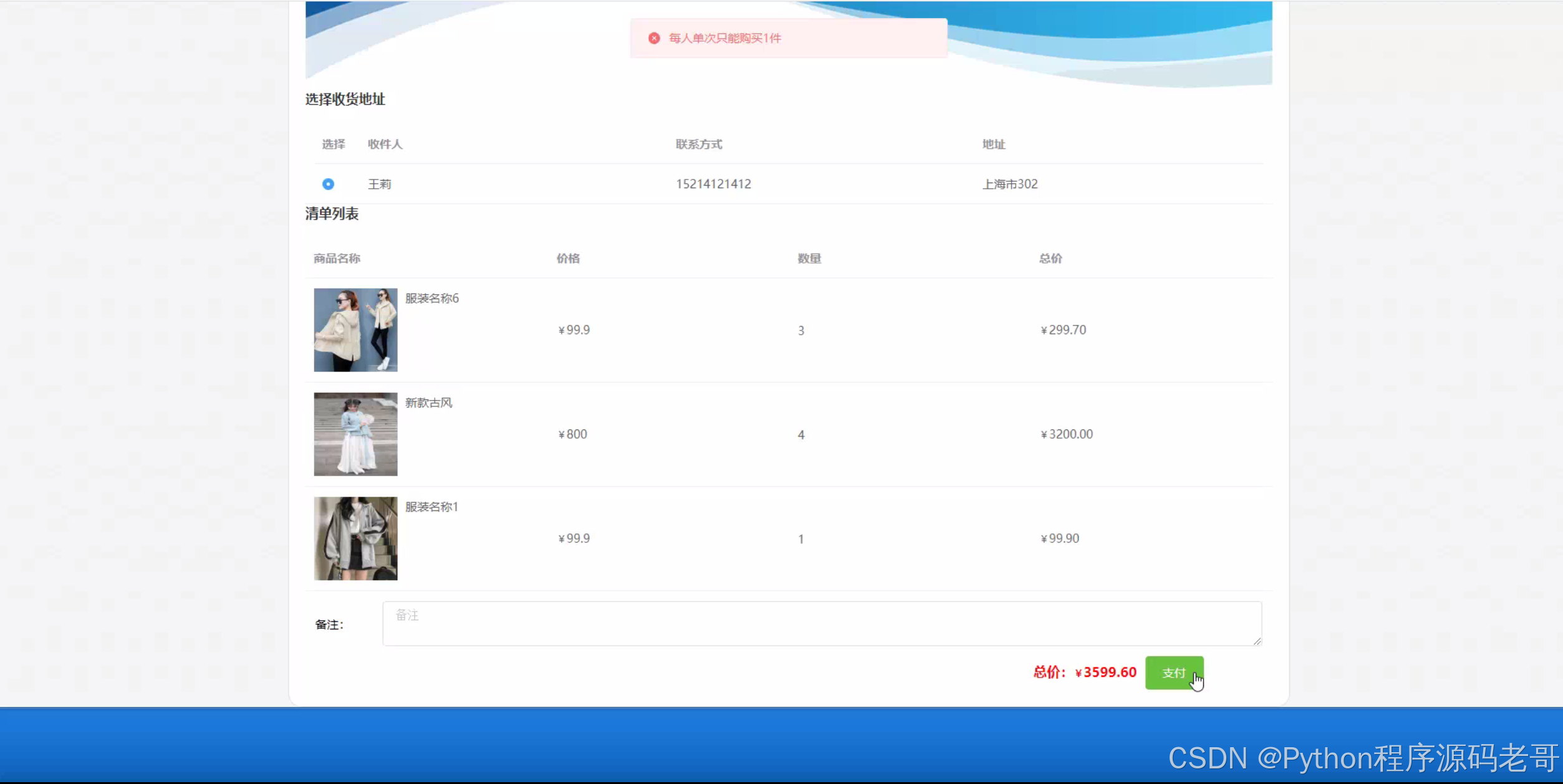The height and width of the screenshot is (784, 1563).
Task: Select the 王莉 address radio button
Action: click(x=328, y=184)
